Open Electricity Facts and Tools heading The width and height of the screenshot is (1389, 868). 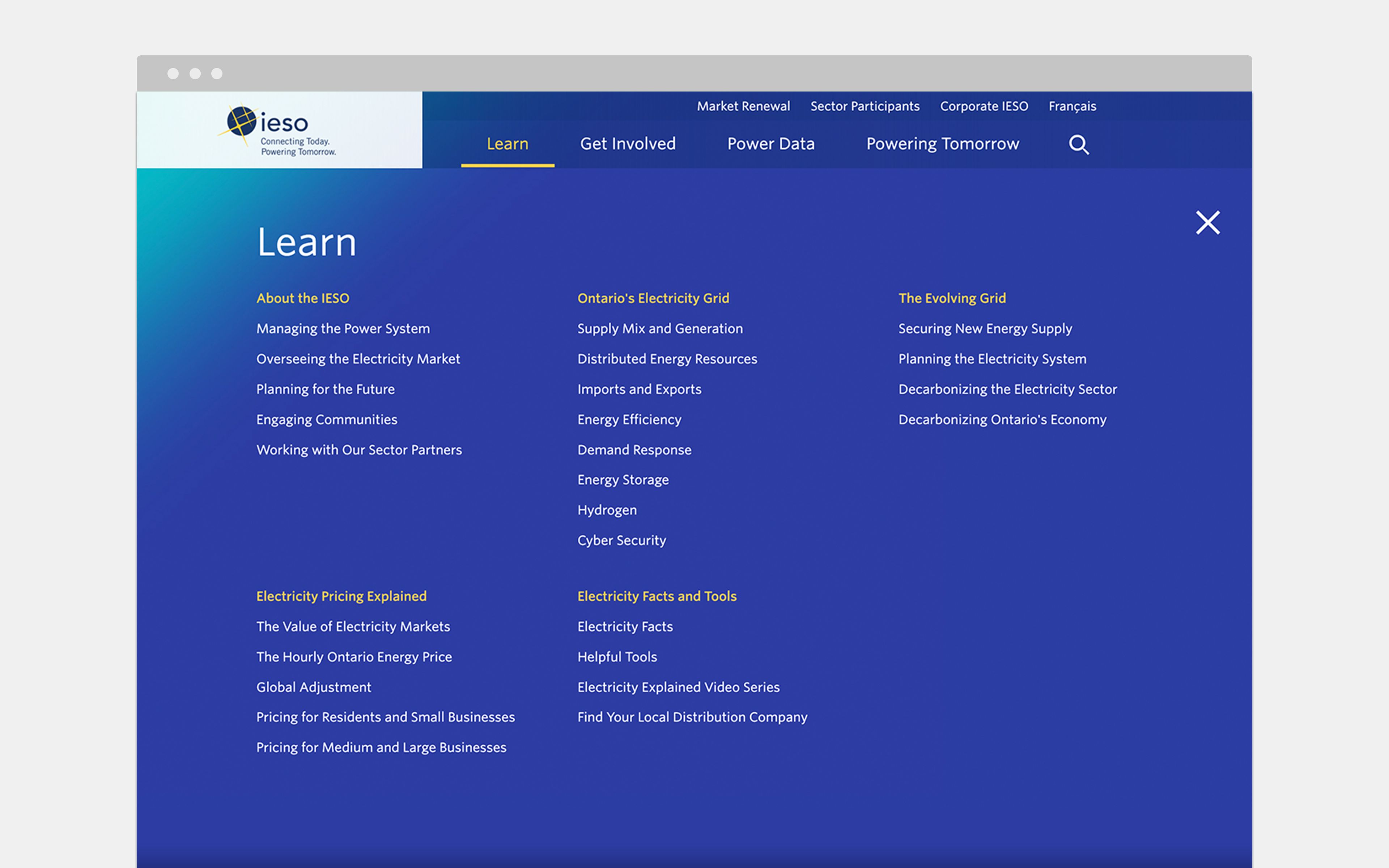[657, 596]
